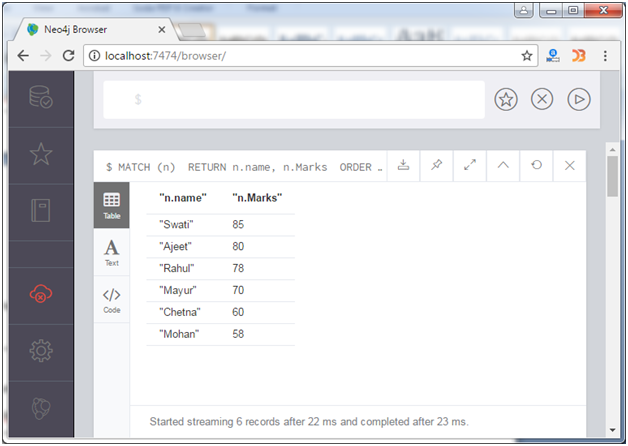Bookmark this page in Chrome address bar
The width and height of the screenshot is (628, 446).
click(x=527, y=56)
